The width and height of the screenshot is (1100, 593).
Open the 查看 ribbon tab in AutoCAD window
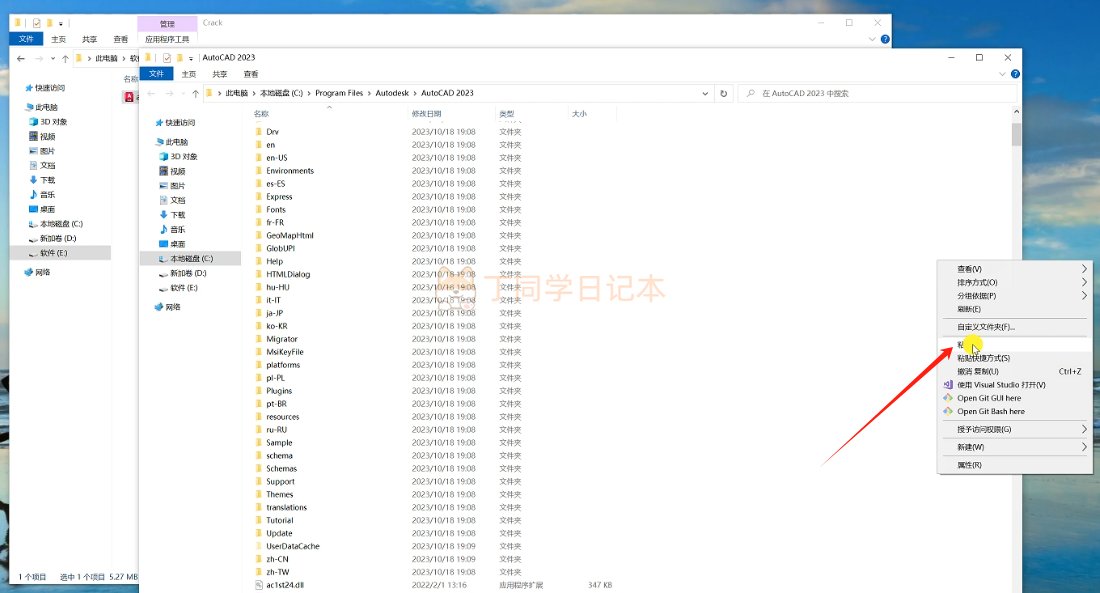click(250, 74)
